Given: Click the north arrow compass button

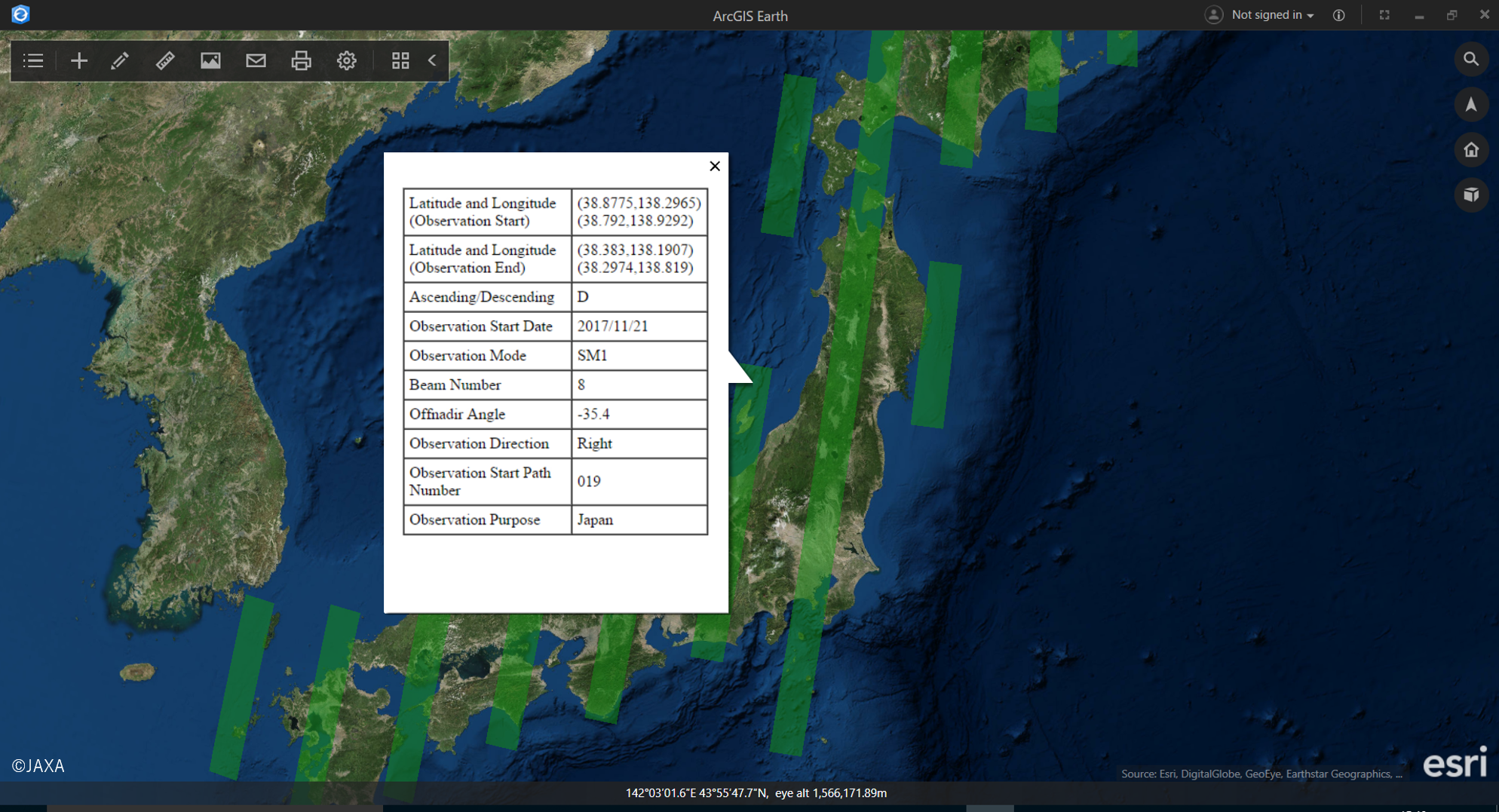Looking at the screenshot, I should (x=1470, y=105).
